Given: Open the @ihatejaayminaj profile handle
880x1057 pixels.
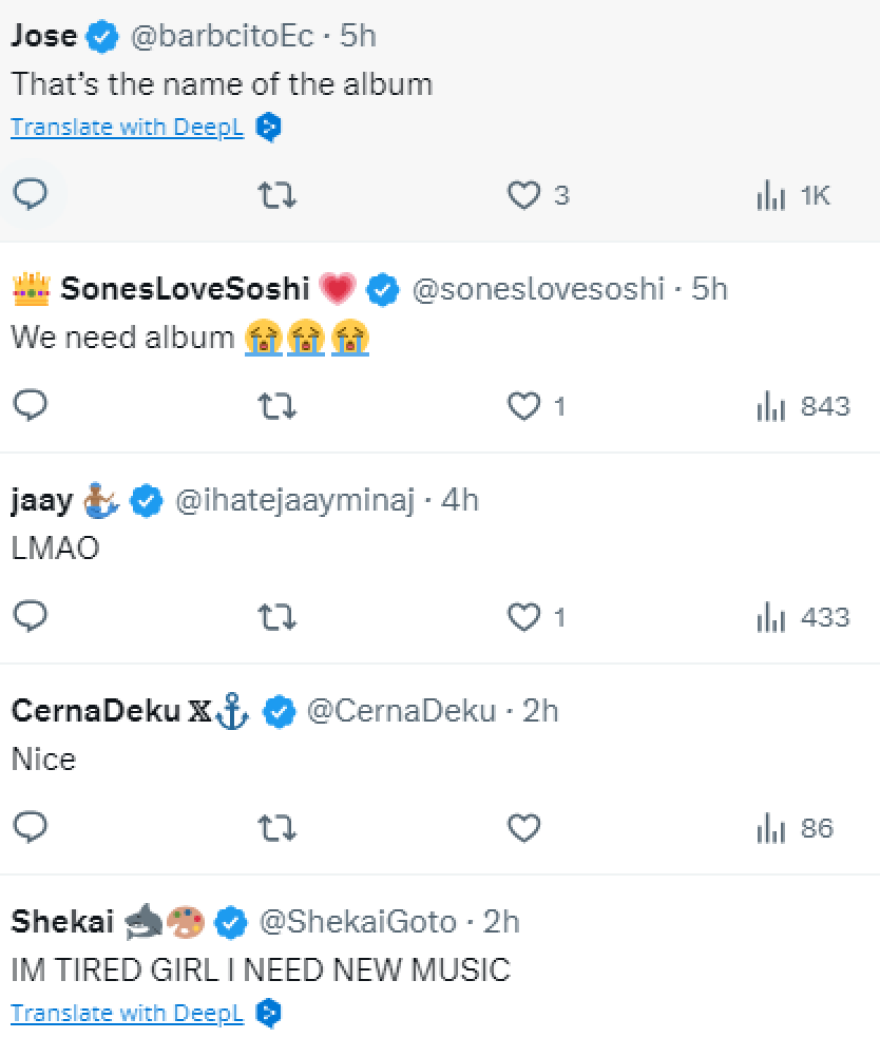Looking at the screenshot, I should pos(294,500).
